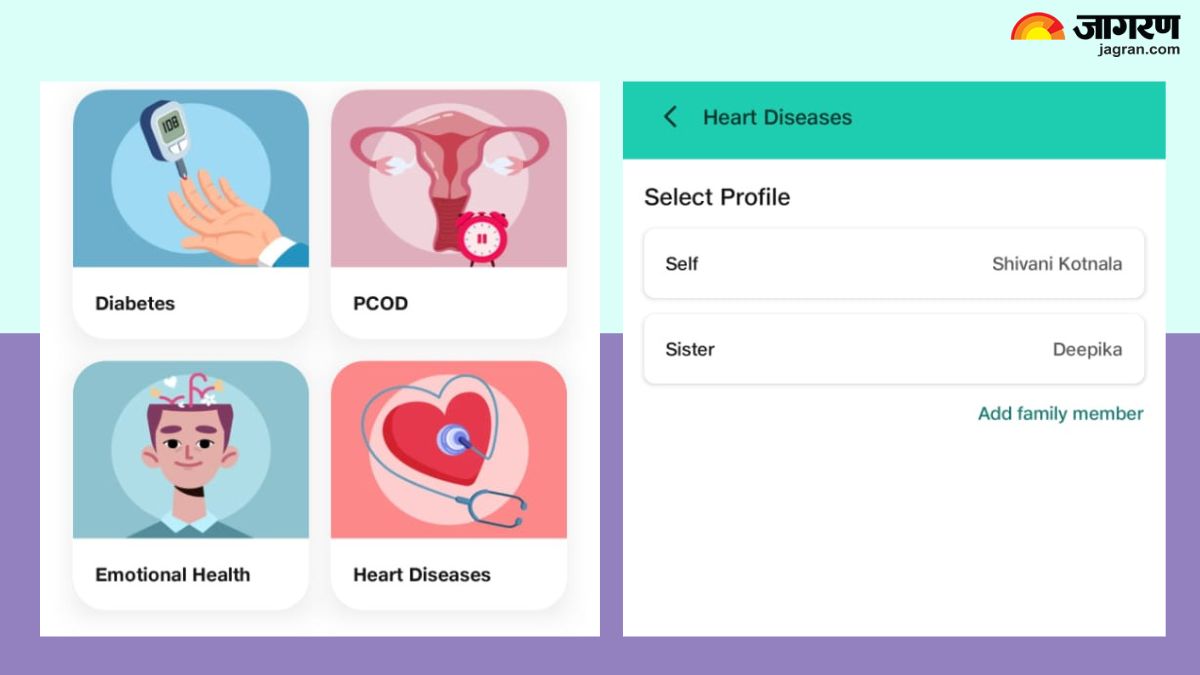
Task: Tap the Heart Diseases card label
Action: tap(422, 574)
